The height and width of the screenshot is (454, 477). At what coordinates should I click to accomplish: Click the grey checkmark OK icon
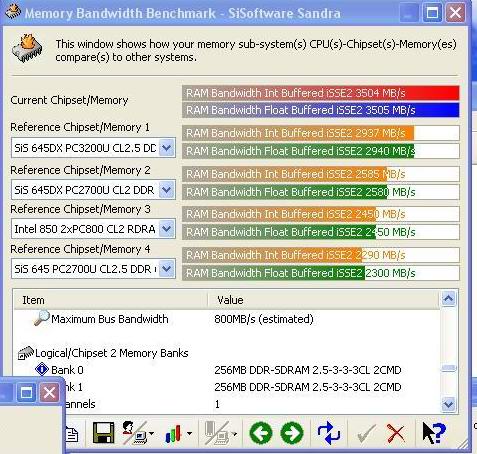coord(366,434)
